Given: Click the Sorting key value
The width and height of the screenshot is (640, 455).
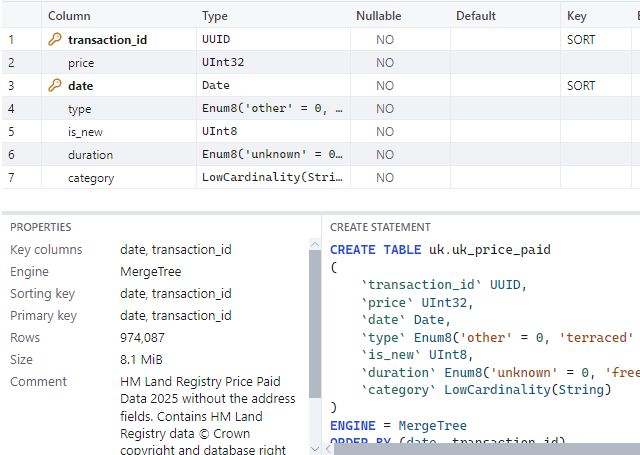Looking at the screenshot, I should tap(176, 293).
